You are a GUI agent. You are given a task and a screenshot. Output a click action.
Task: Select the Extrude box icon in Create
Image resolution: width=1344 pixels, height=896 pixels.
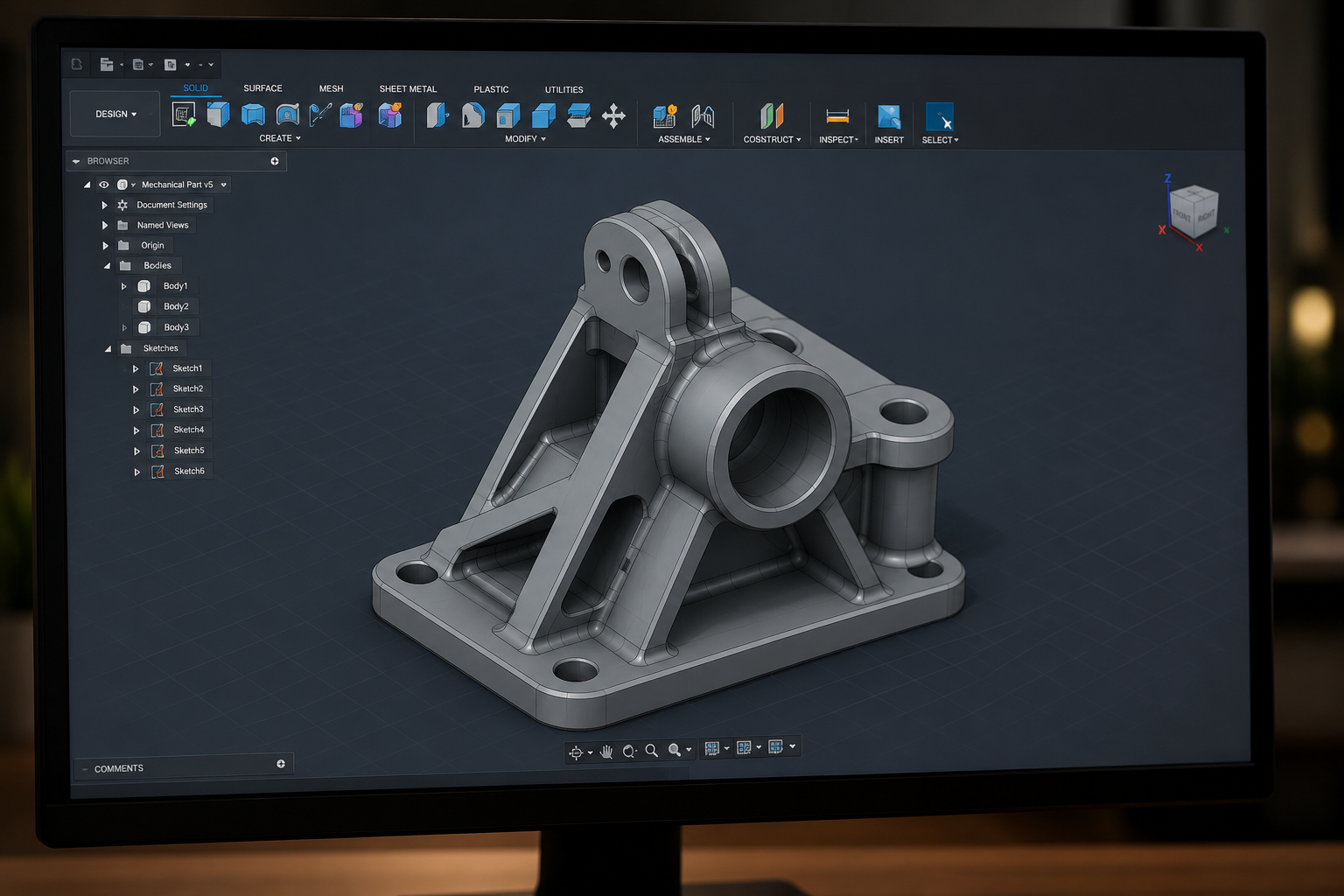coord(218,114)
